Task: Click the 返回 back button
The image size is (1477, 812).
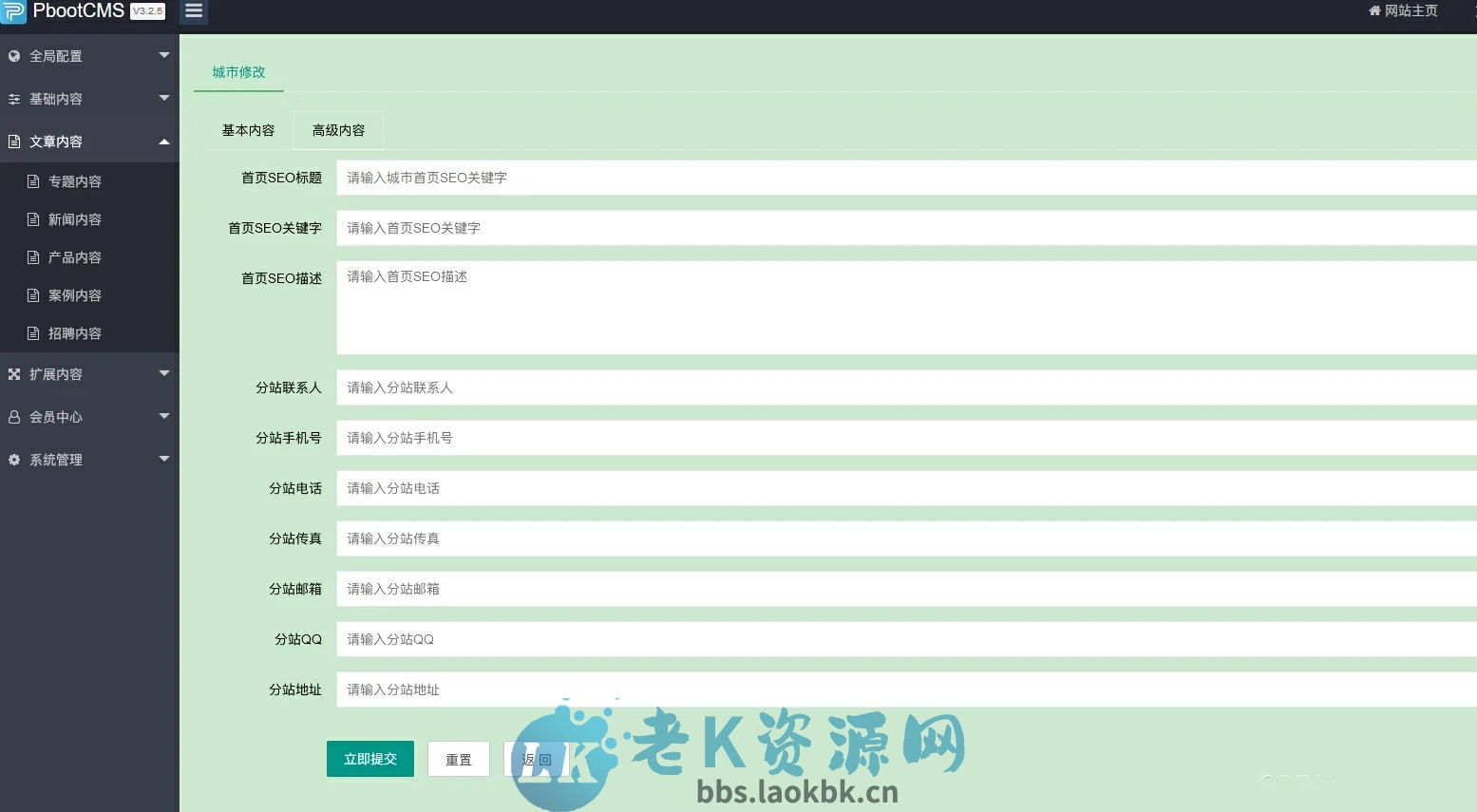Action: click(x=536, y=759)
